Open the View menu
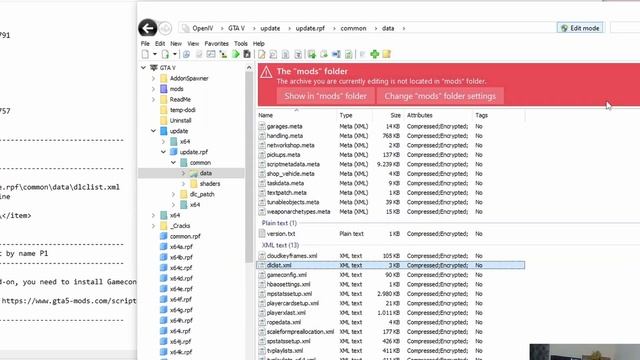The height and width of the screenshot is (360, 640). (193, 44)
